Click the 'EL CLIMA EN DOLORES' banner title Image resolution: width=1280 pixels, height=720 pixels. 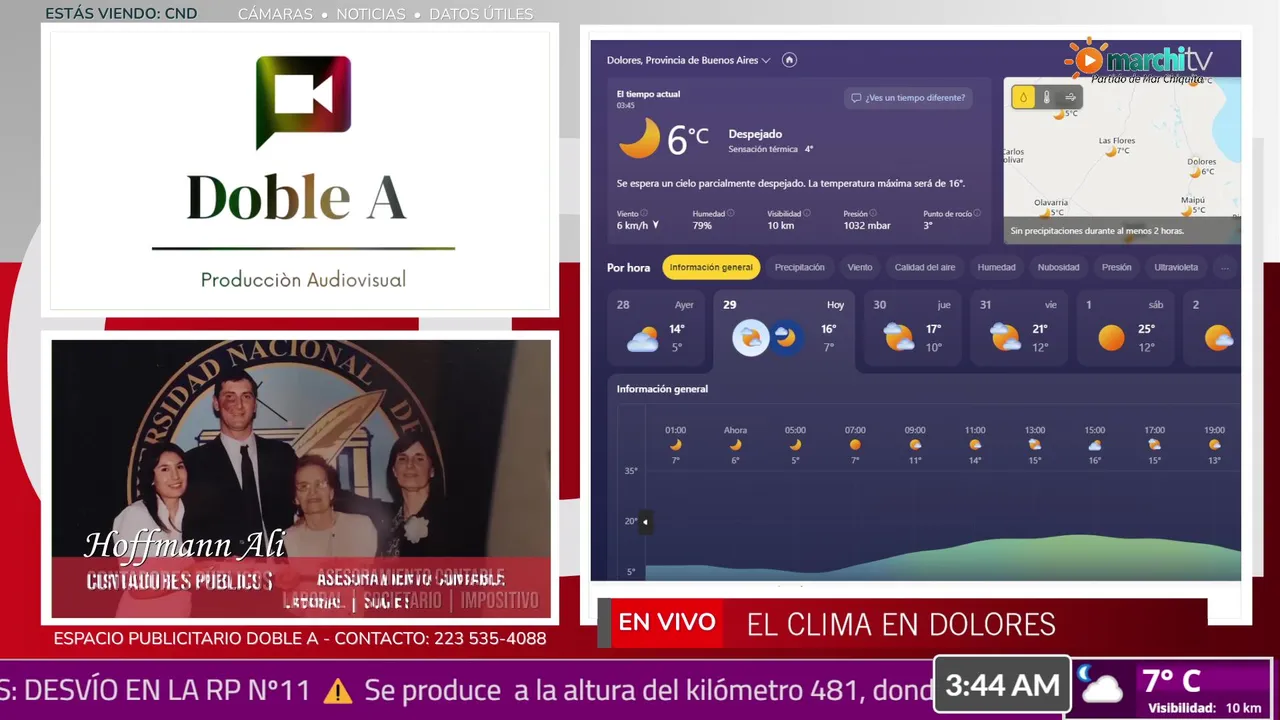(x=901, y=624)
